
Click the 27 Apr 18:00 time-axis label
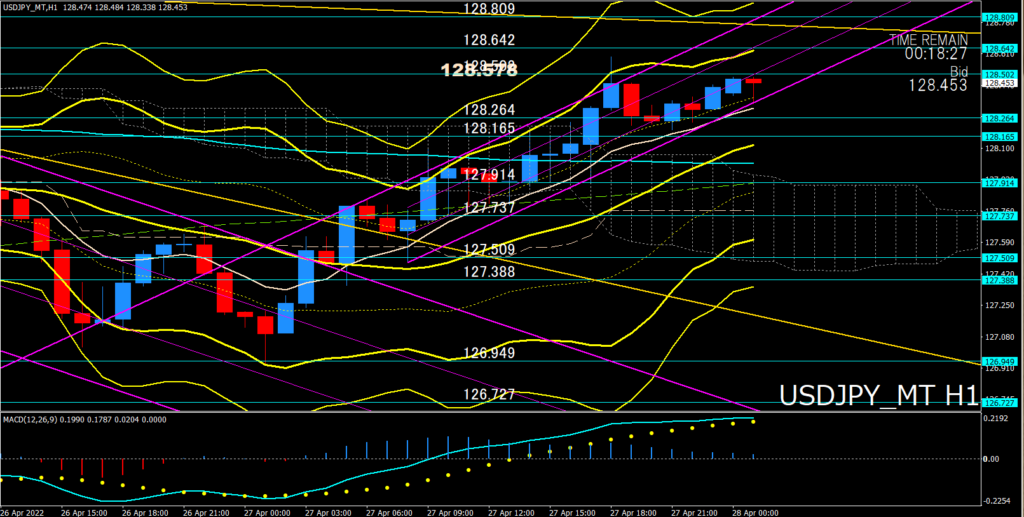632,512
